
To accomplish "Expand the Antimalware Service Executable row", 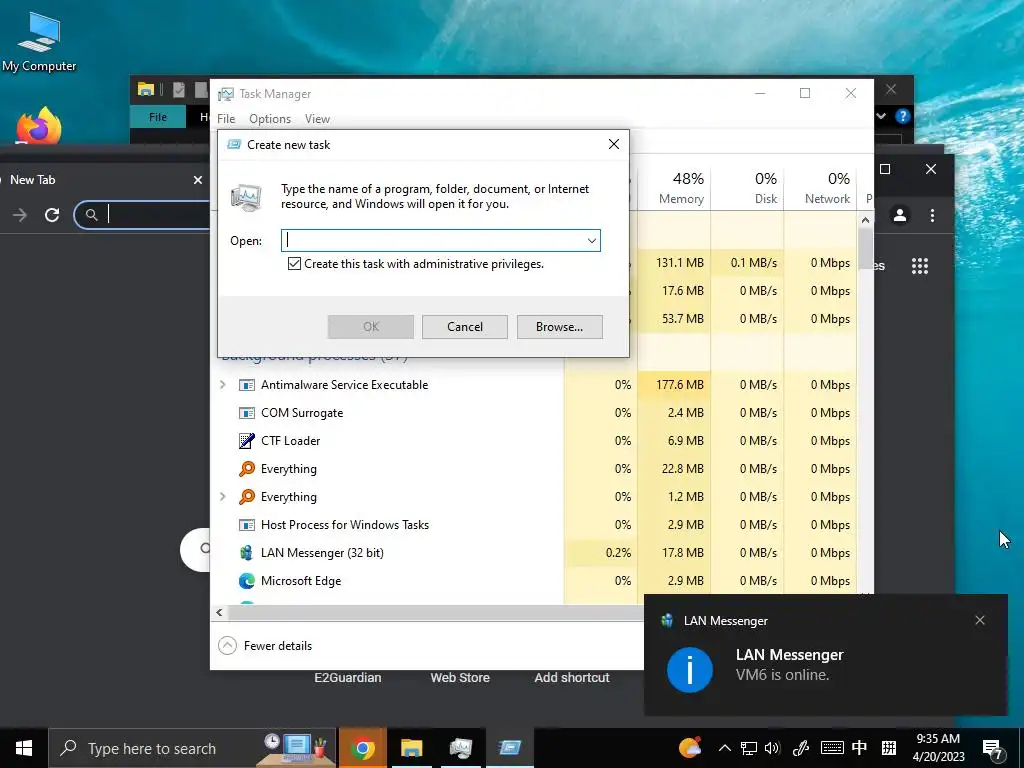I will point(223,385).
